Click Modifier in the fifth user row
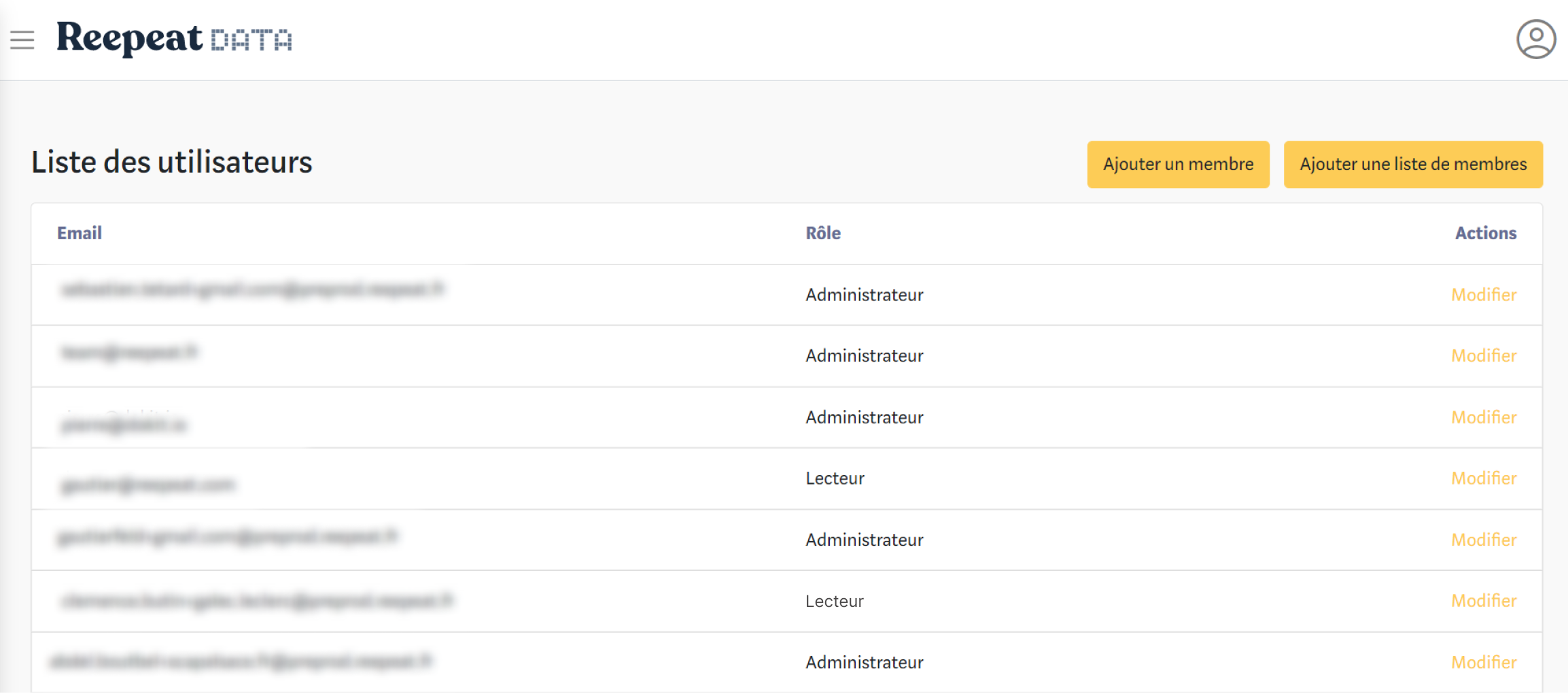The image size is (1568, 696). click(1483, 540)
